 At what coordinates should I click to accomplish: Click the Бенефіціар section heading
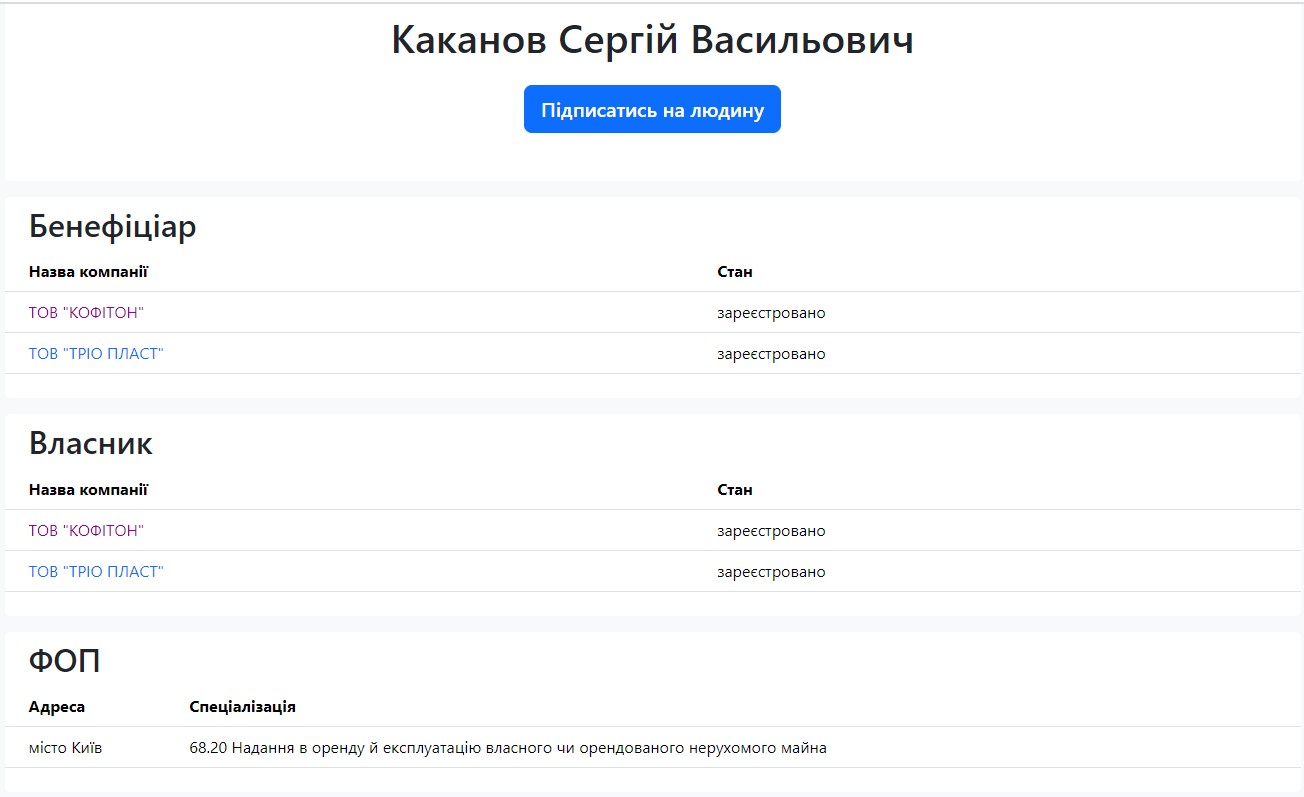pos(113,227)
